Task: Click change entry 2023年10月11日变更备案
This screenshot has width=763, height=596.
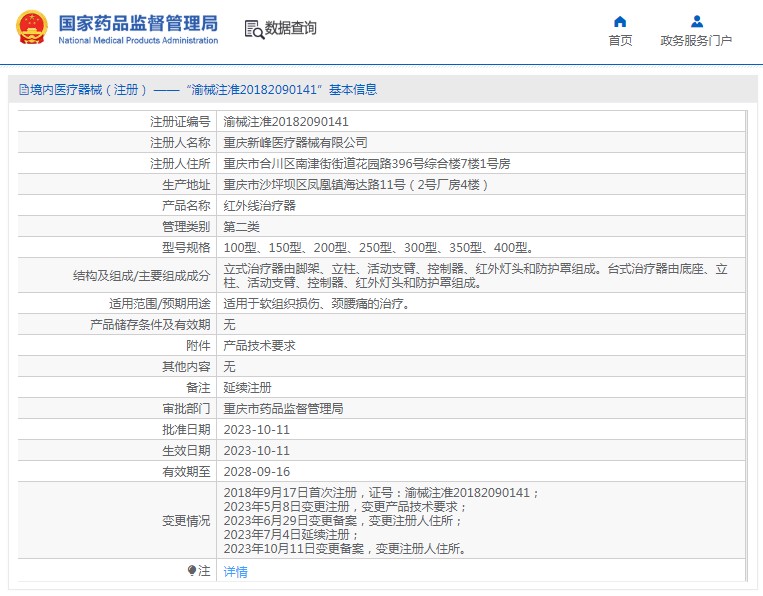Action: point(345,549)
